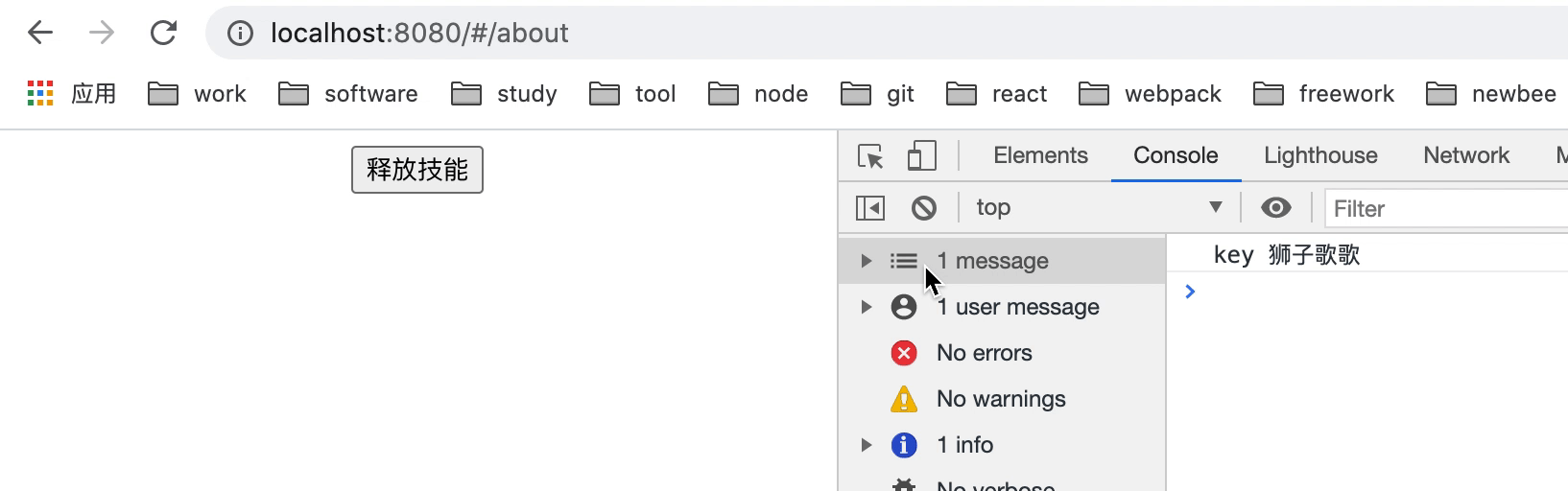This screenshot has height=491, width=1568.
Task: Switch to the Network tab
Action: pyautogui.click(x=1466, y=155)
